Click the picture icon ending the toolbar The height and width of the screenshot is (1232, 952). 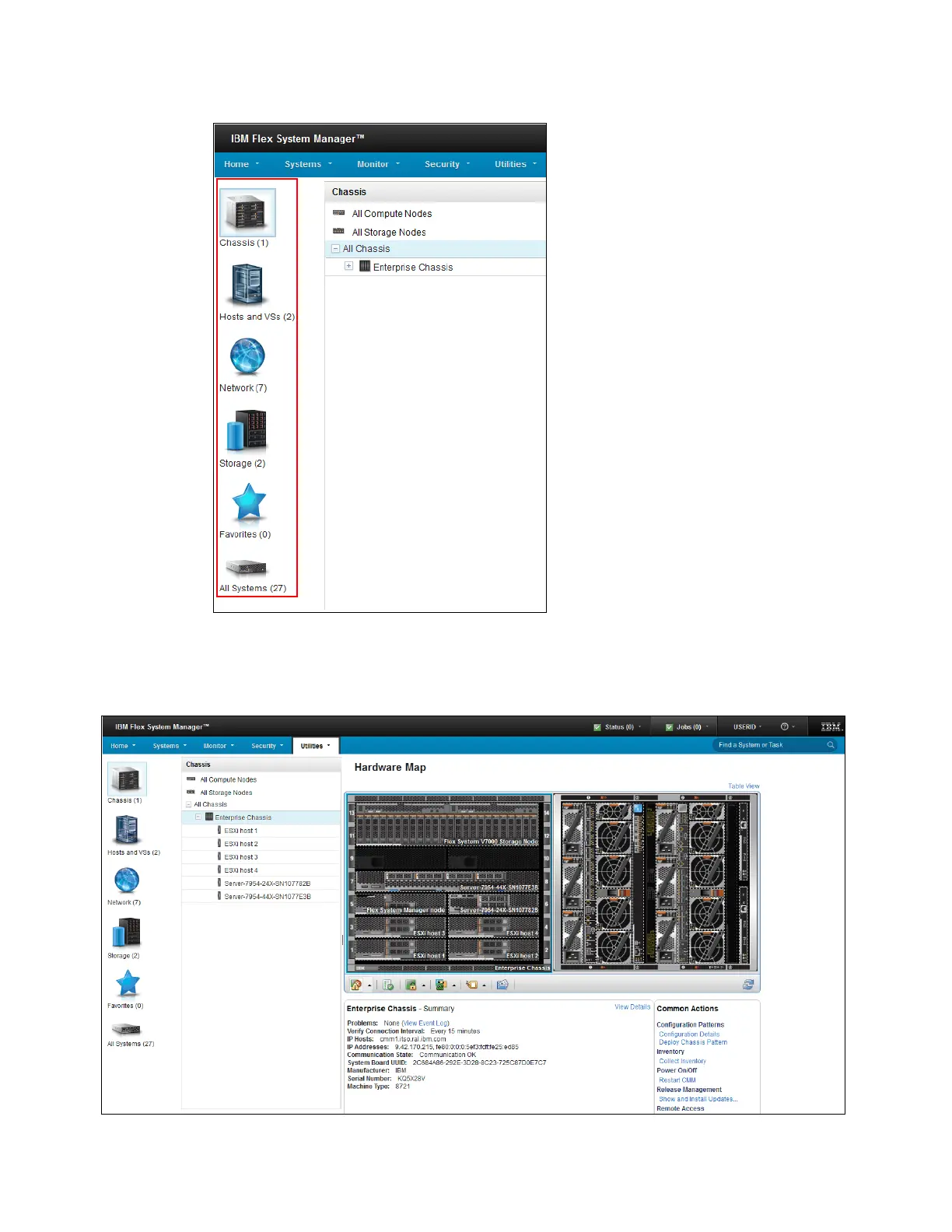point(502,985)
